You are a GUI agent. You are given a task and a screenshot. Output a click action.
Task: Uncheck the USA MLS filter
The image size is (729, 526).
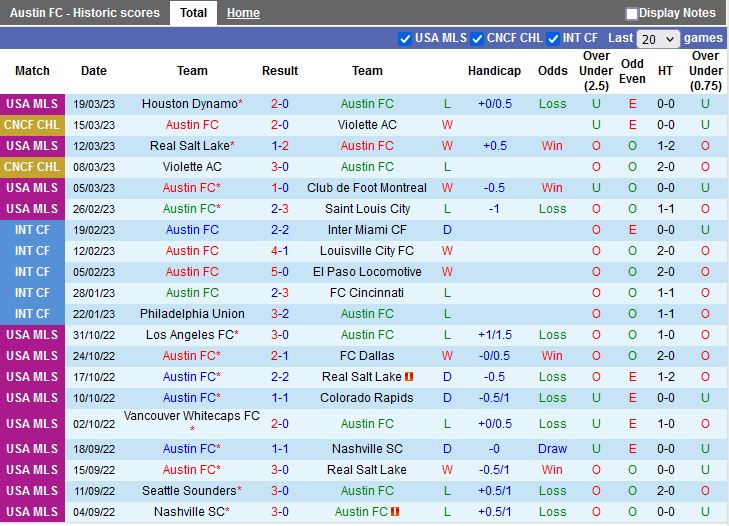click(404, 39)
